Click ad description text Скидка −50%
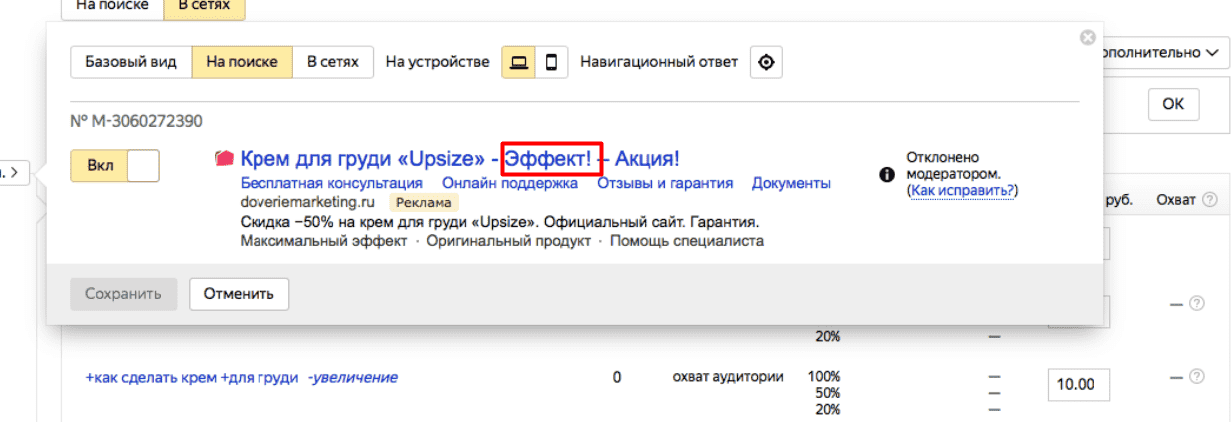Image resolution: width=1232 pixels, height=422 pixels. (500, 221)
